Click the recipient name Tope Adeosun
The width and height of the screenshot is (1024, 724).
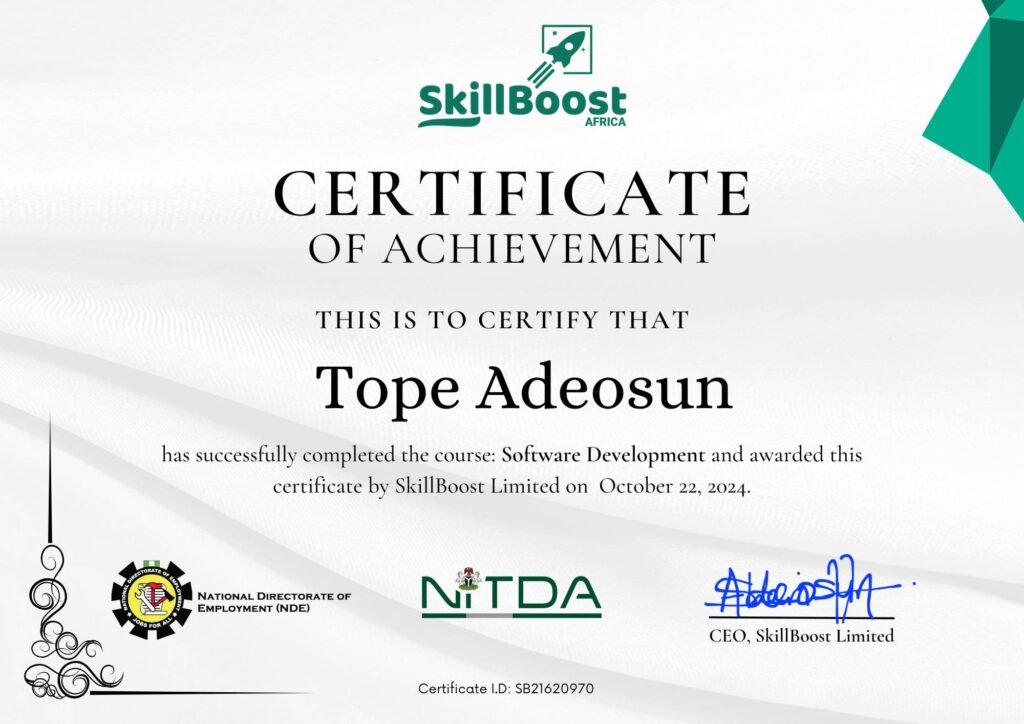[x=523, y=388]
